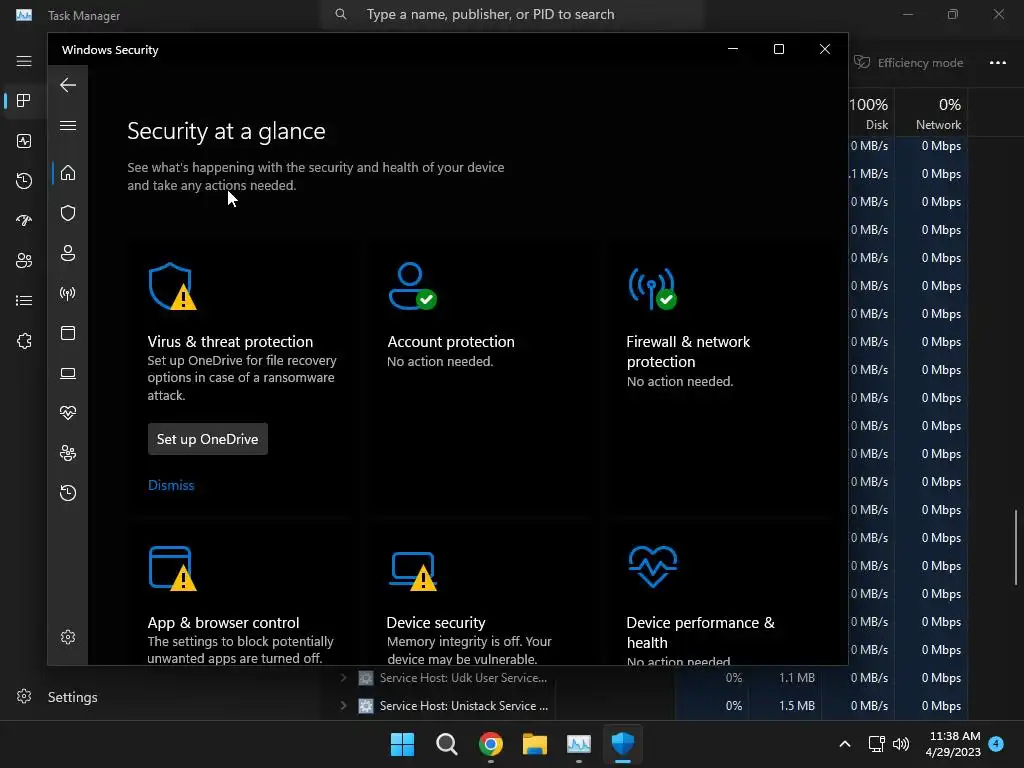Switch to Task Manager taskbar icon
This screenshot has width=1024, height=768.
tap(579, 744)
